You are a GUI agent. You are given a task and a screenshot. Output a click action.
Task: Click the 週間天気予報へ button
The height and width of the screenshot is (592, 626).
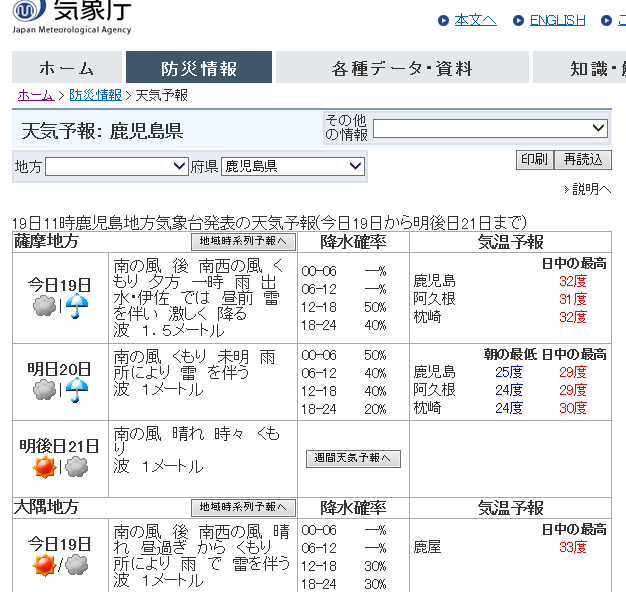click(353, 458)
